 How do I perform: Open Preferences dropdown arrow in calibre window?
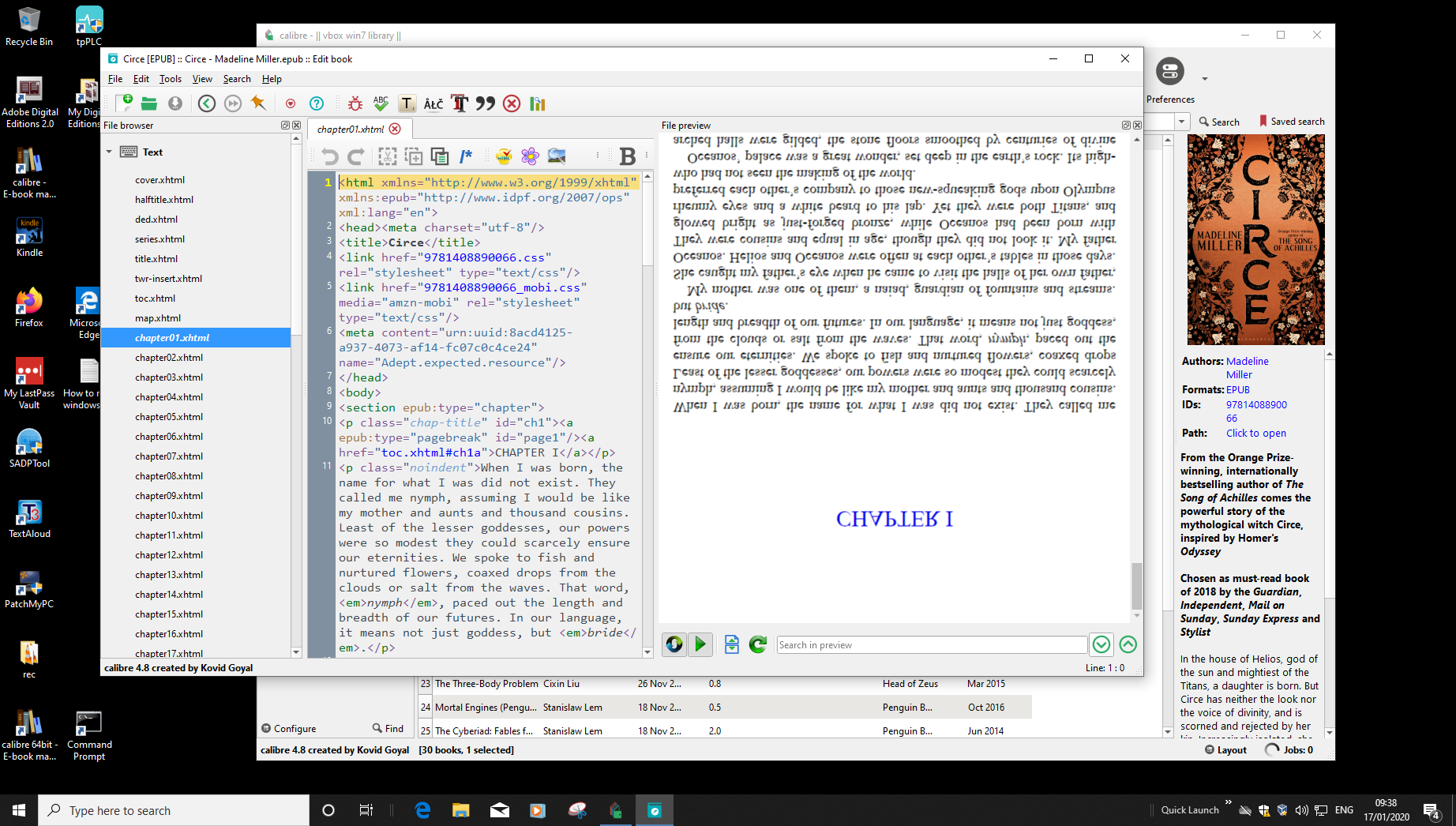point(1205,79)
